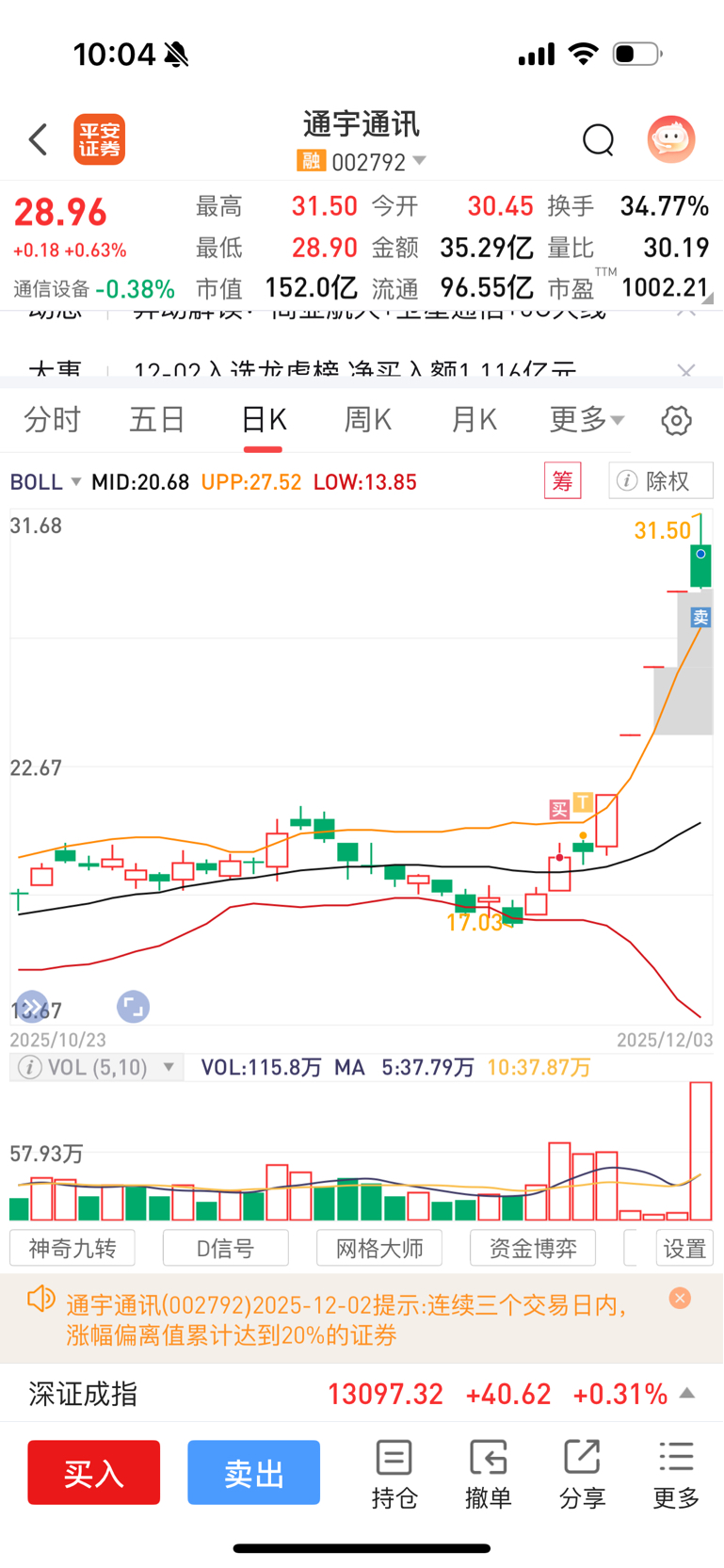Open the Ping An Securities logo
This screenshot has width=724, height=1568.
[99, 139]
